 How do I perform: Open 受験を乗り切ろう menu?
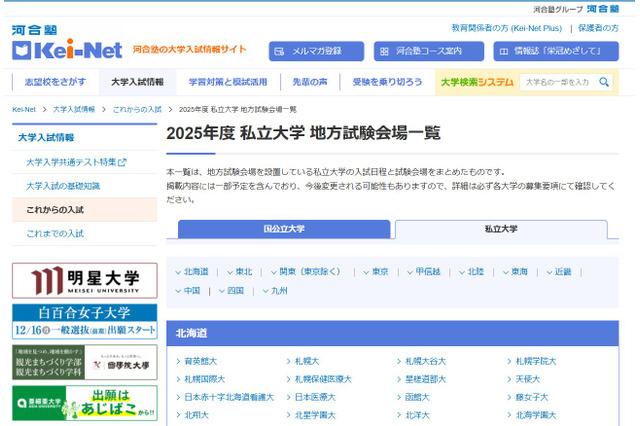click(x=387, y=82)
